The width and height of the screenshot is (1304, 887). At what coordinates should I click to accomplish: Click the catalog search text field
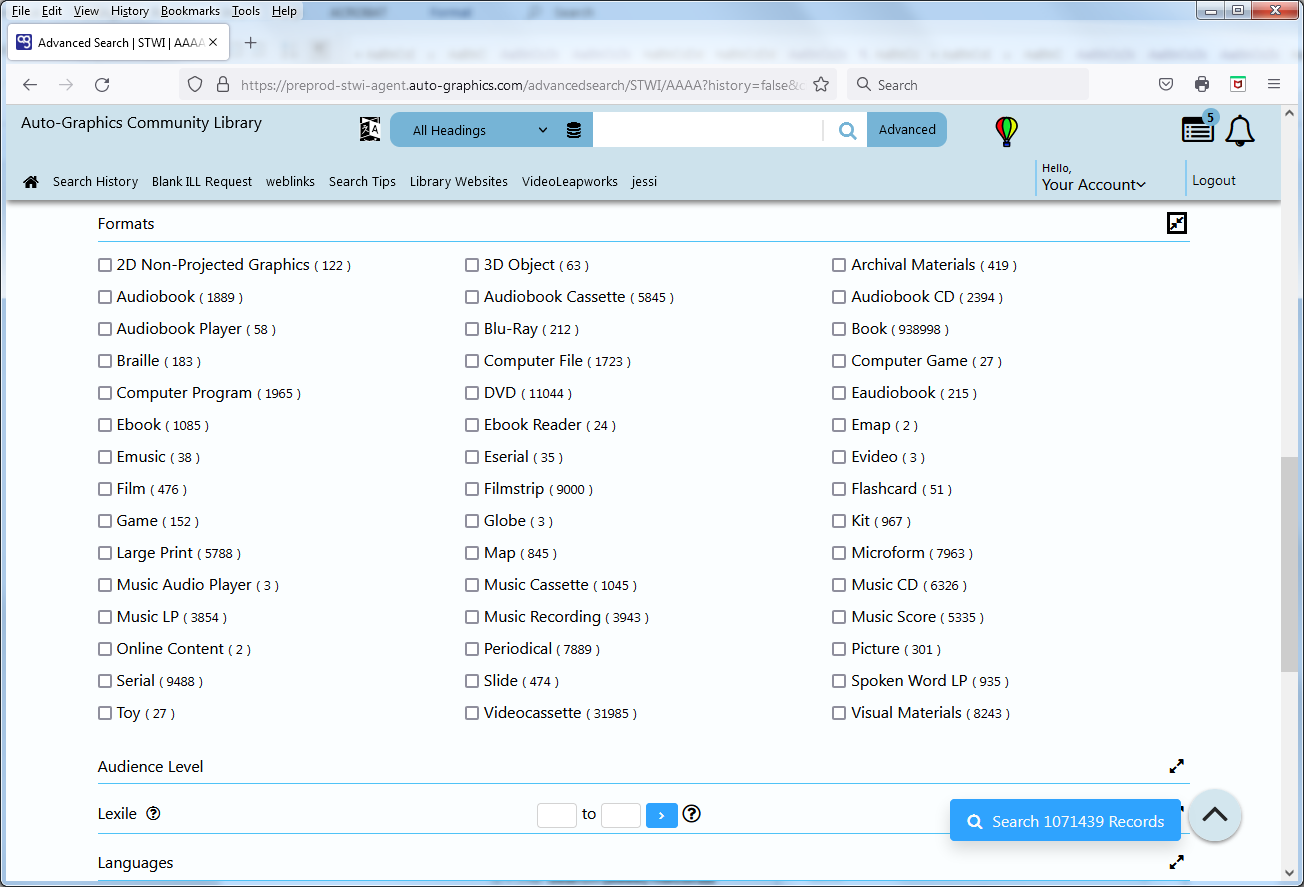[x=708, y=130]
